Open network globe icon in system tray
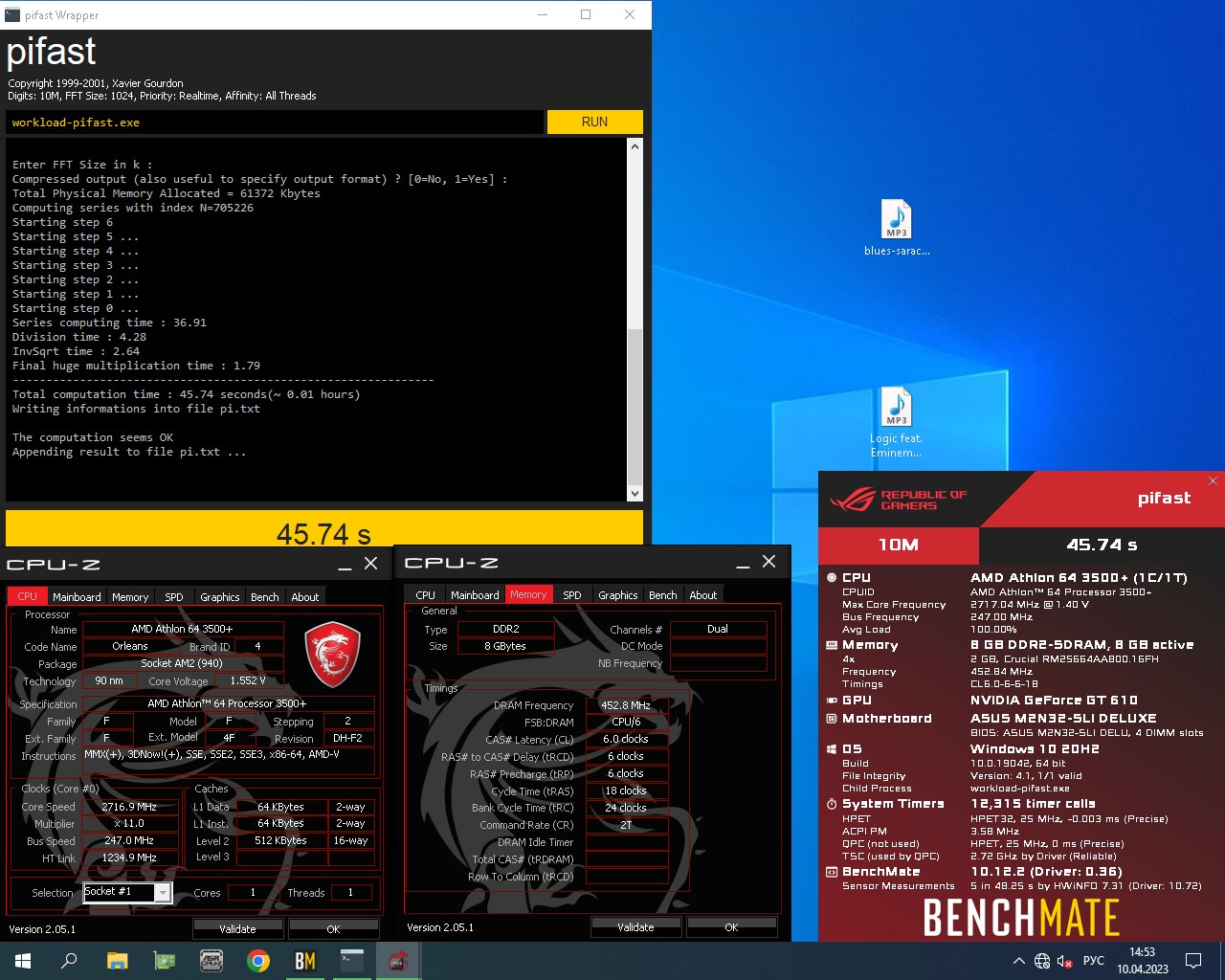 pos(1042,961)
